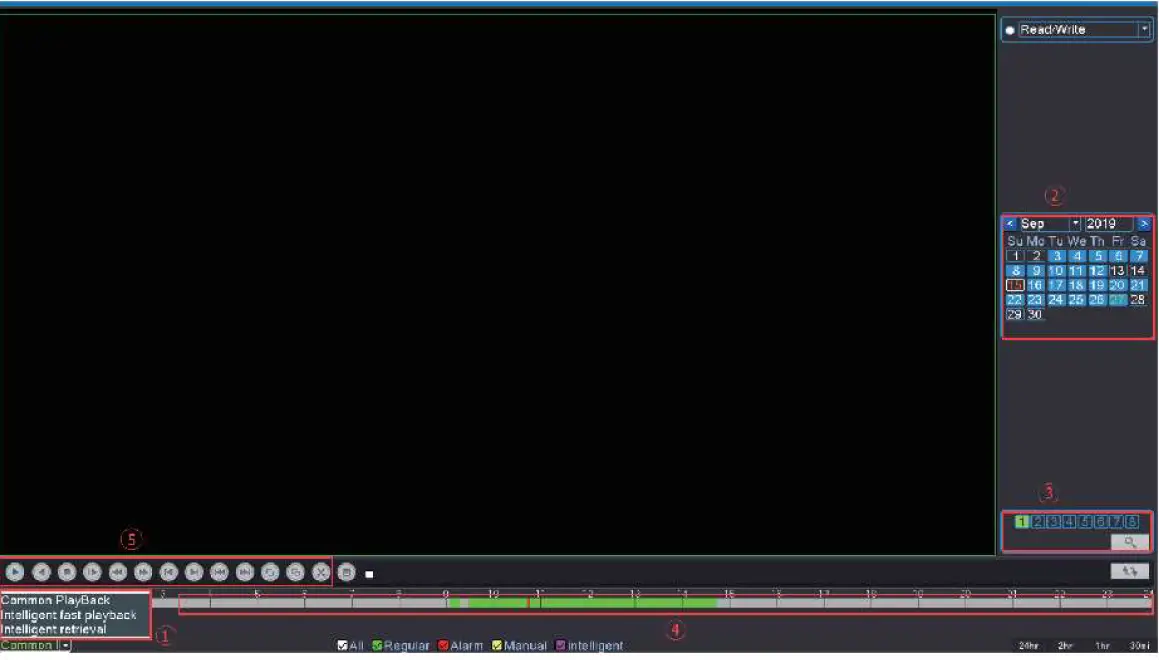Set timeline scale to 24hr
Image resolution: width=1159 pixels, height=660 pixels.
[1028, 646]
